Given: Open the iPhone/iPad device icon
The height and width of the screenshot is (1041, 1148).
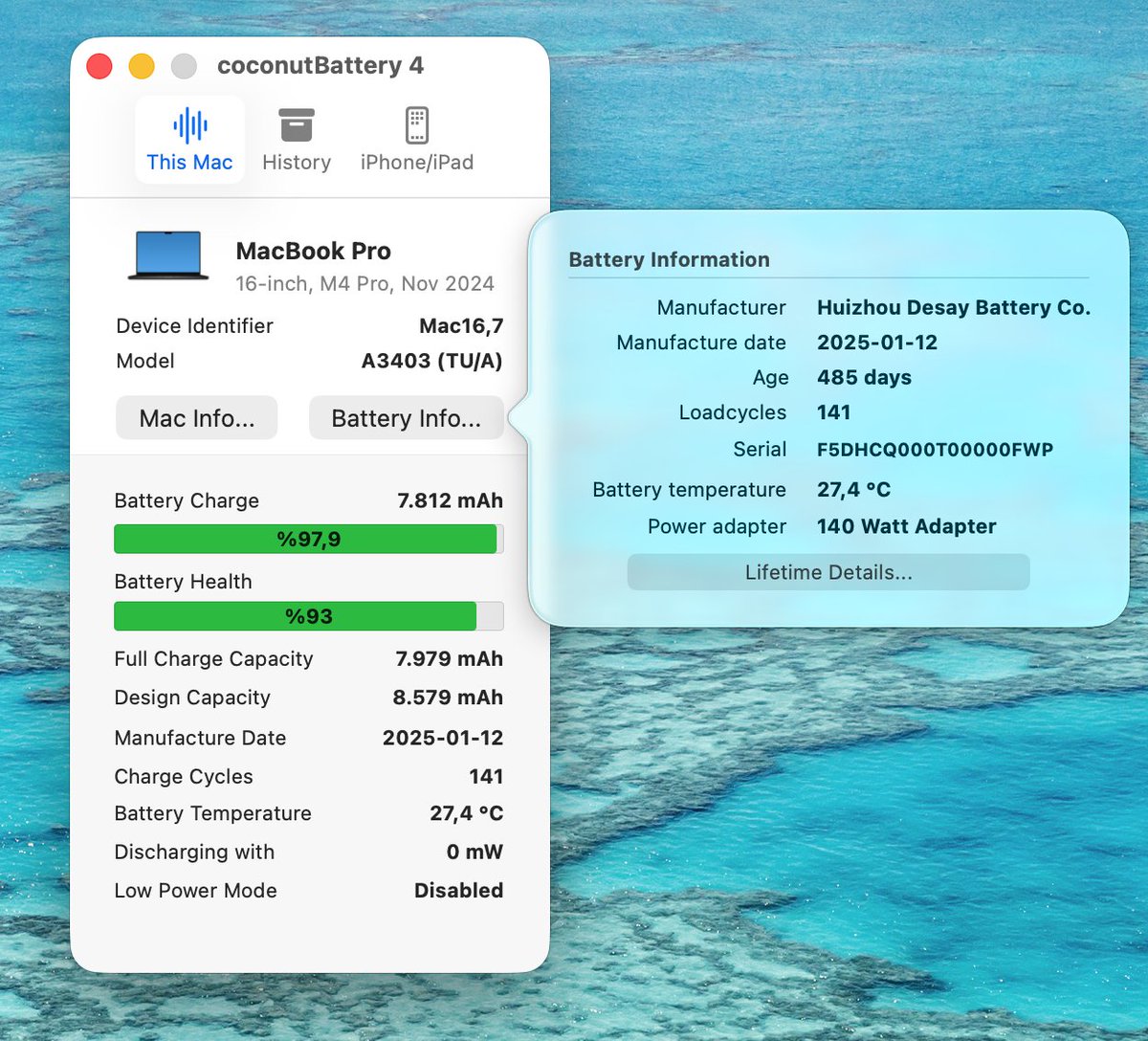Looking at the screenshot, I should click(x=416, y=125).
